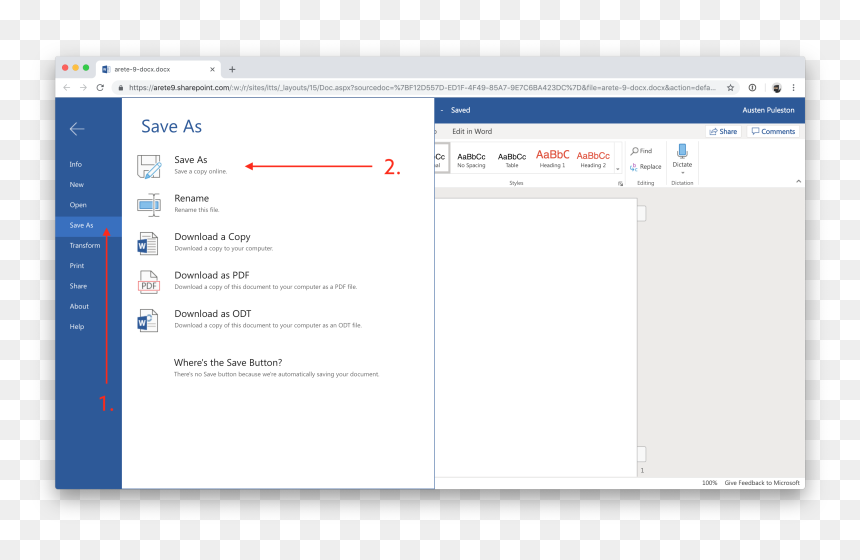This screenshot has height=560, width=860.
Task: Select Save As in the backstage sidebar
Action: click(88, 225)
